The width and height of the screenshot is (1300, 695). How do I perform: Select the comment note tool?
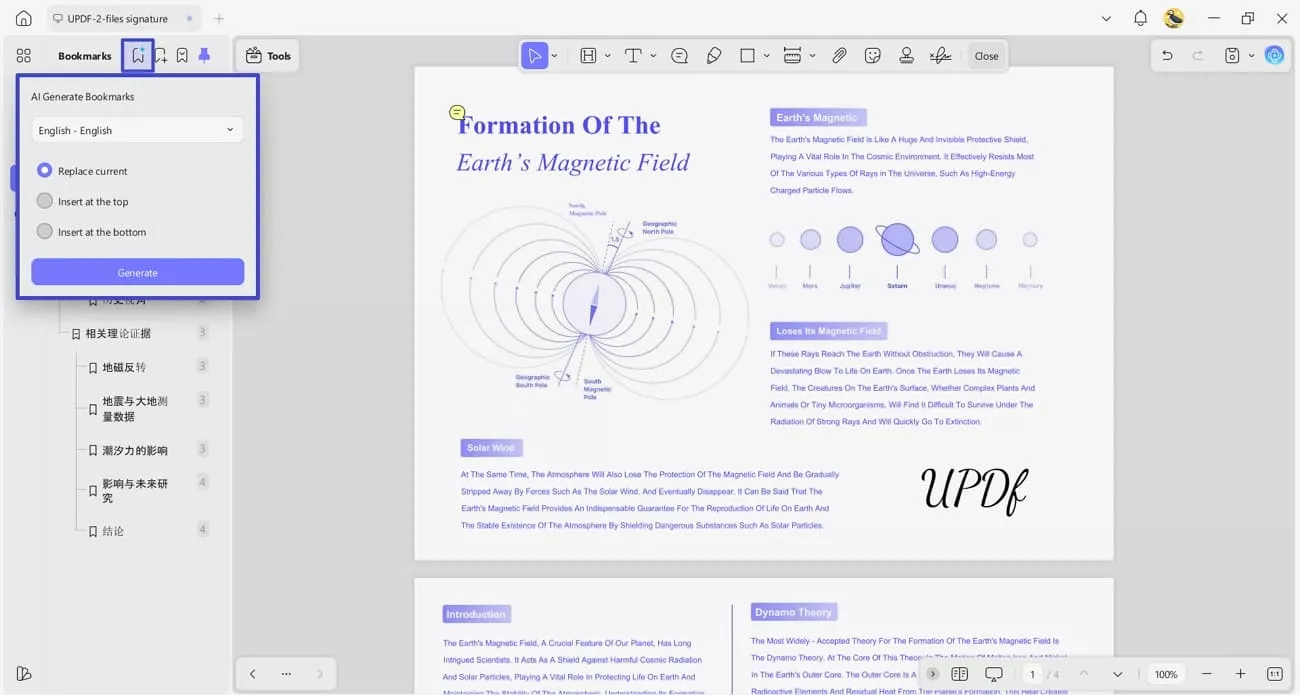point(679,56)
